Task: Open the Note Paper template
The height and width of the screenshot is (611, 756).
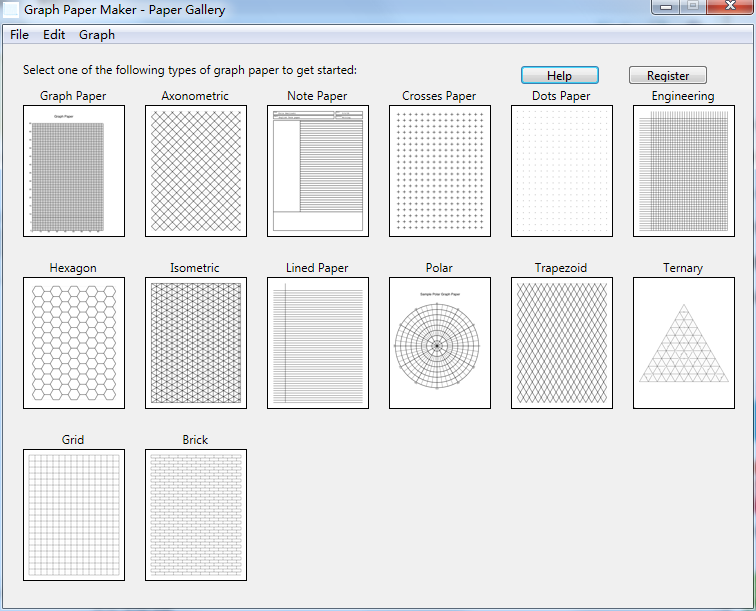Action: pyautogui.click(x=318, y=171)
